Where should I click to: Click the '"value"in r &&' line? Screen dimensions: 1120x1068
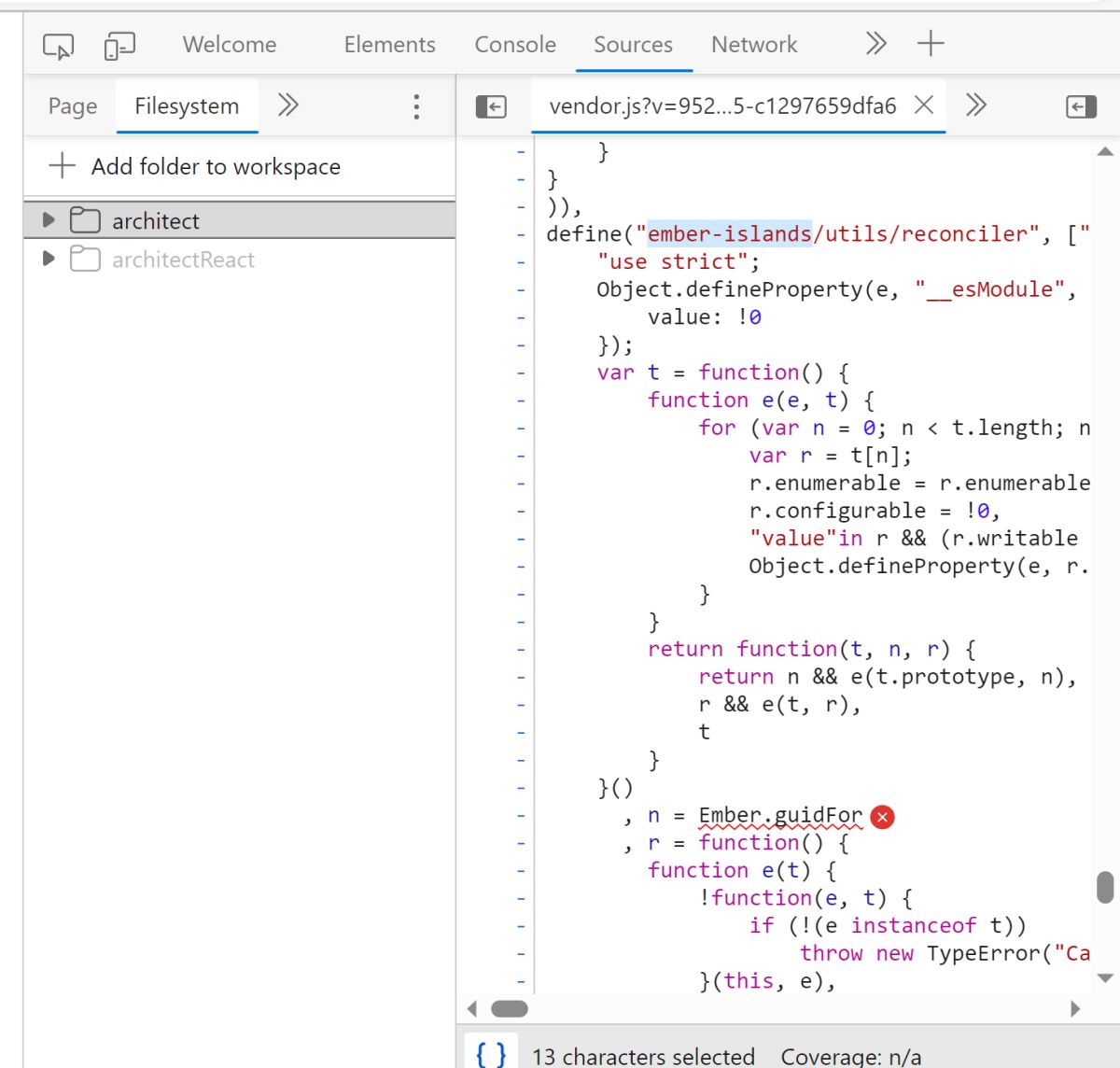coord(914,539)
